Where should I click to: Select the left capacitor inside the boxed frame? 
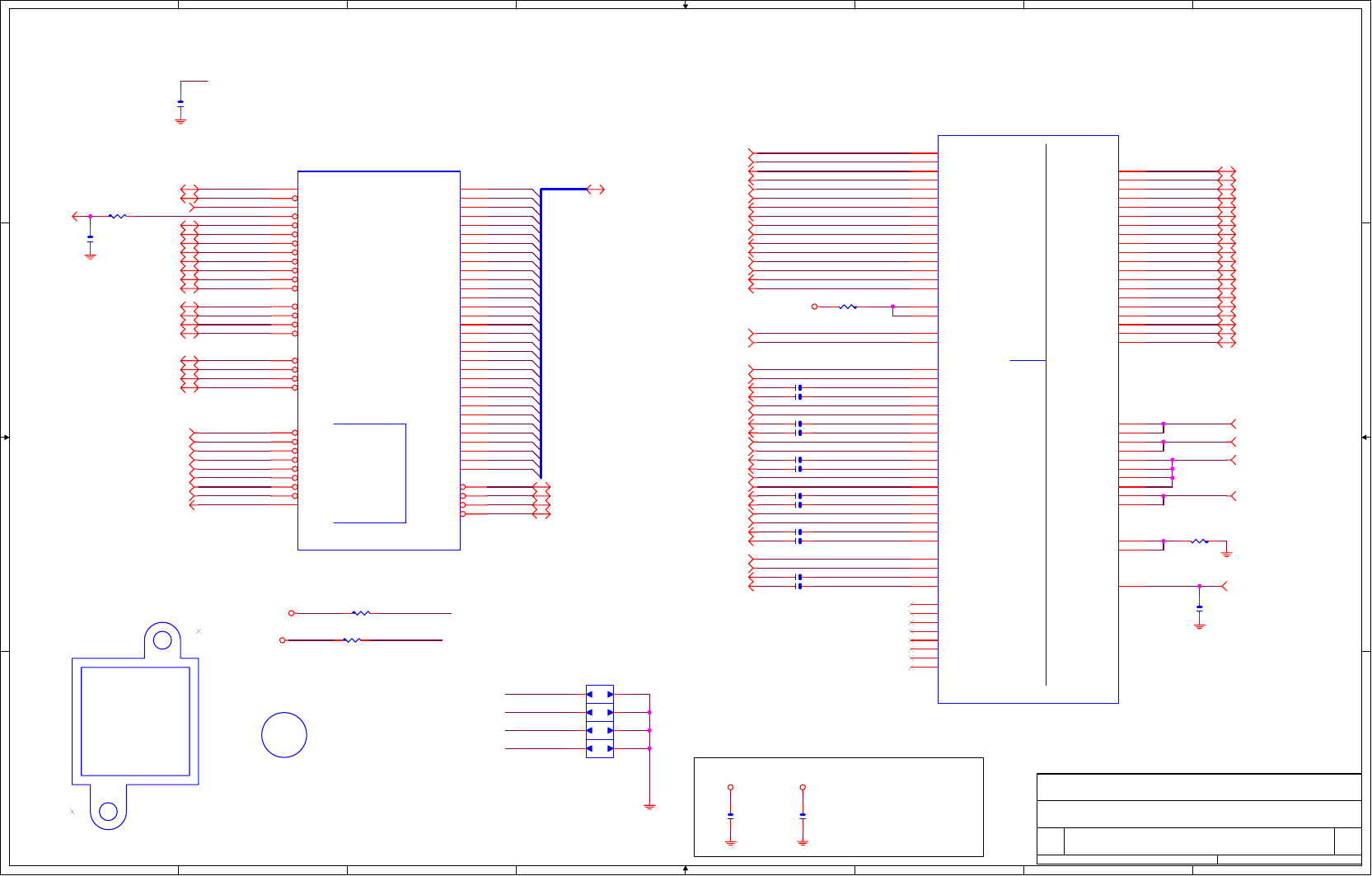pyautogui.click(x=731, y=816)
